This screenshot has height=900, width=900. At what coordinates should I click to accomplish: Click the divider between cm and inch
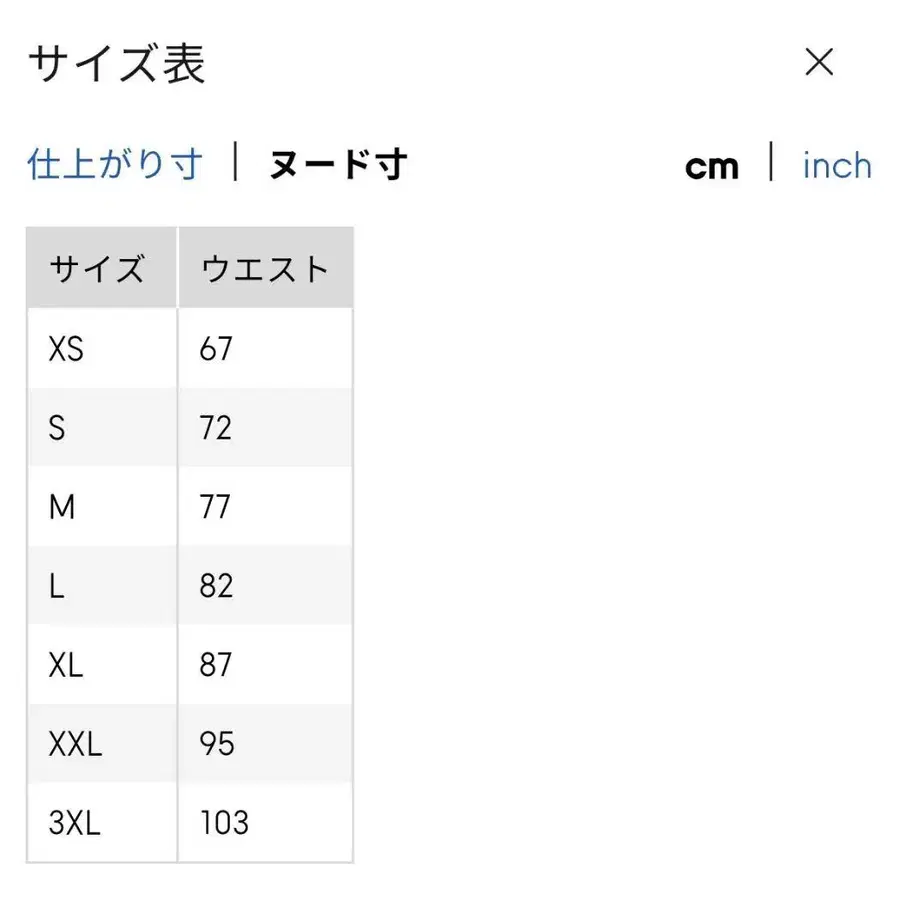click(x=771, y=165)
